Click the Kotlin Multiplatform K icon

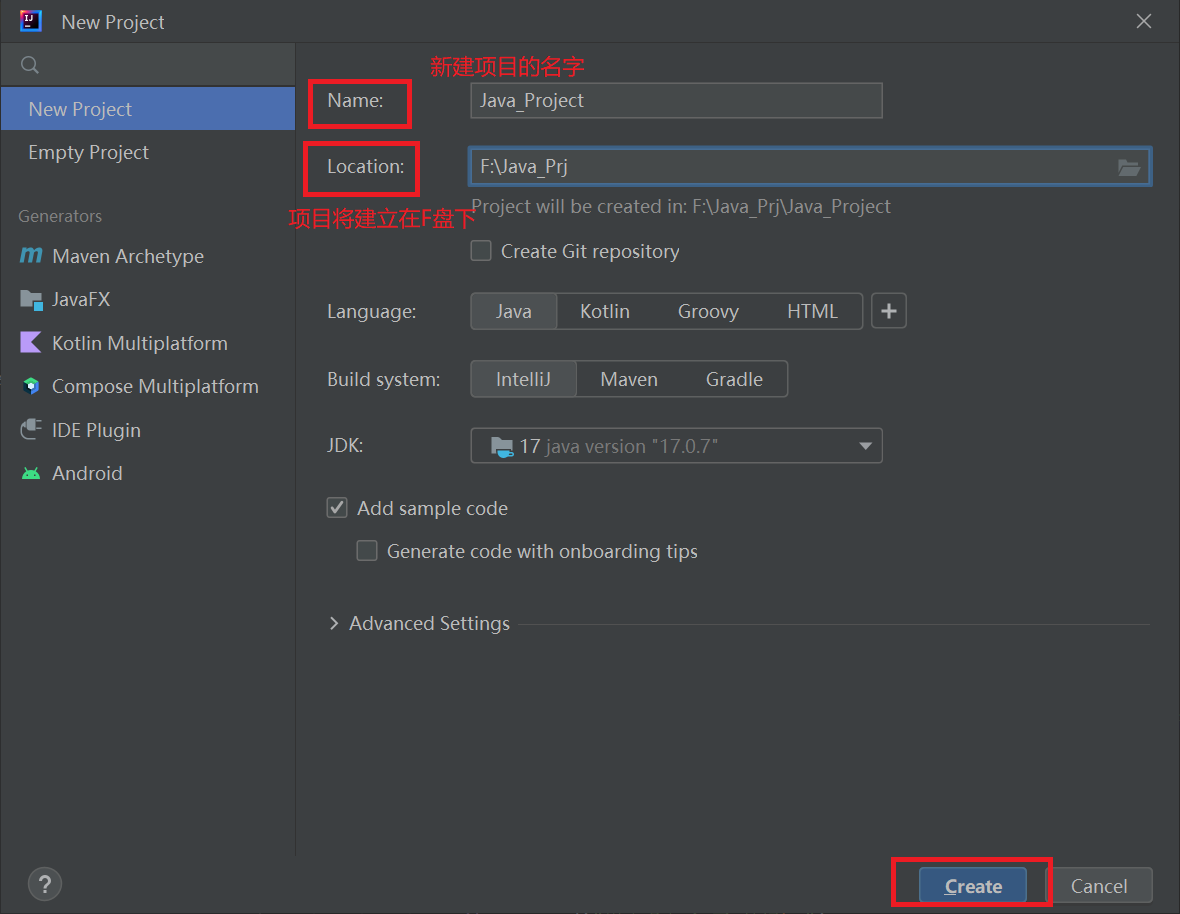[x=31, y=343]
